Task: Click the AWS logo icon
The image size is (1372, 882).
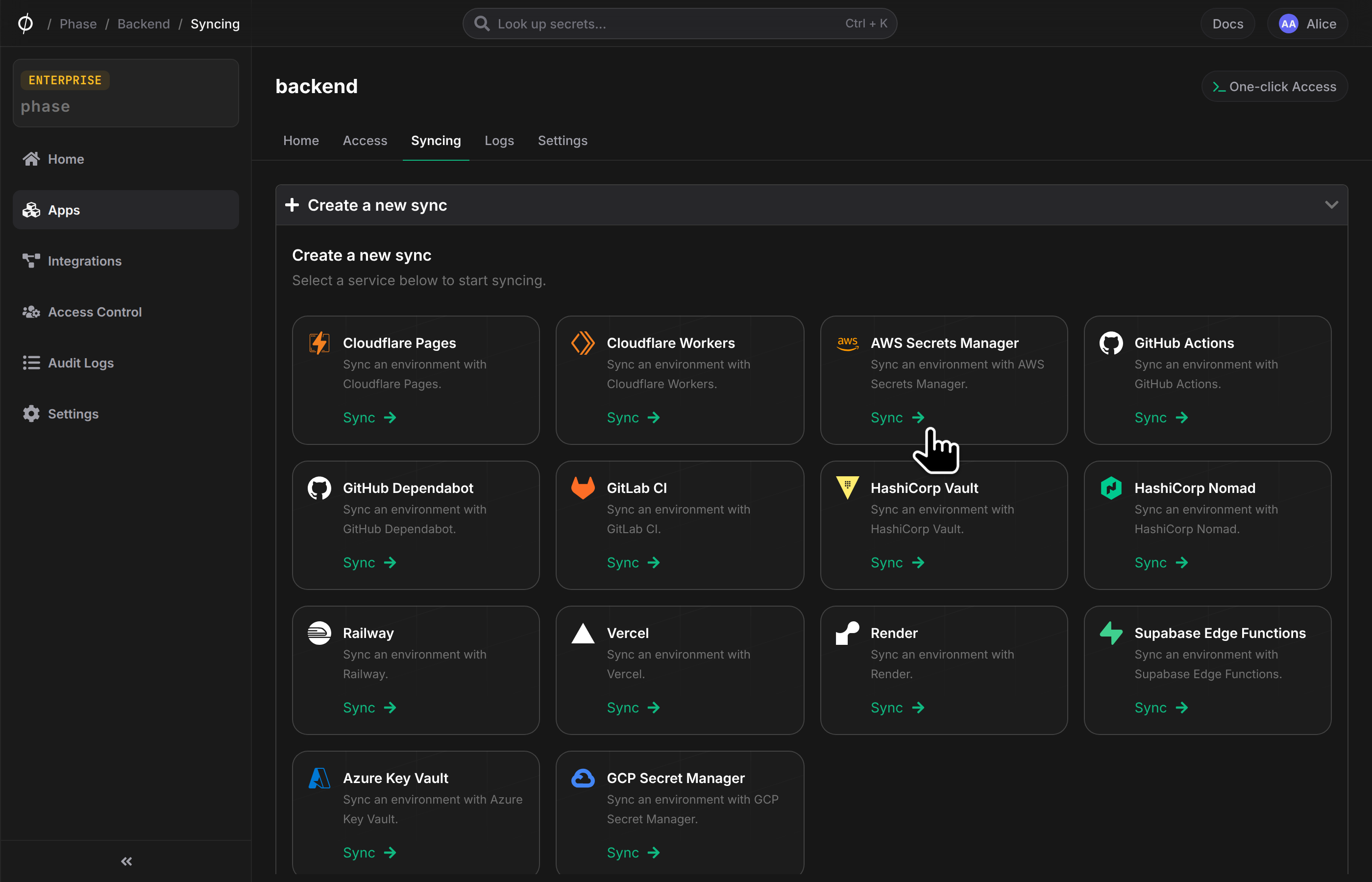Action: pos(847,343)
